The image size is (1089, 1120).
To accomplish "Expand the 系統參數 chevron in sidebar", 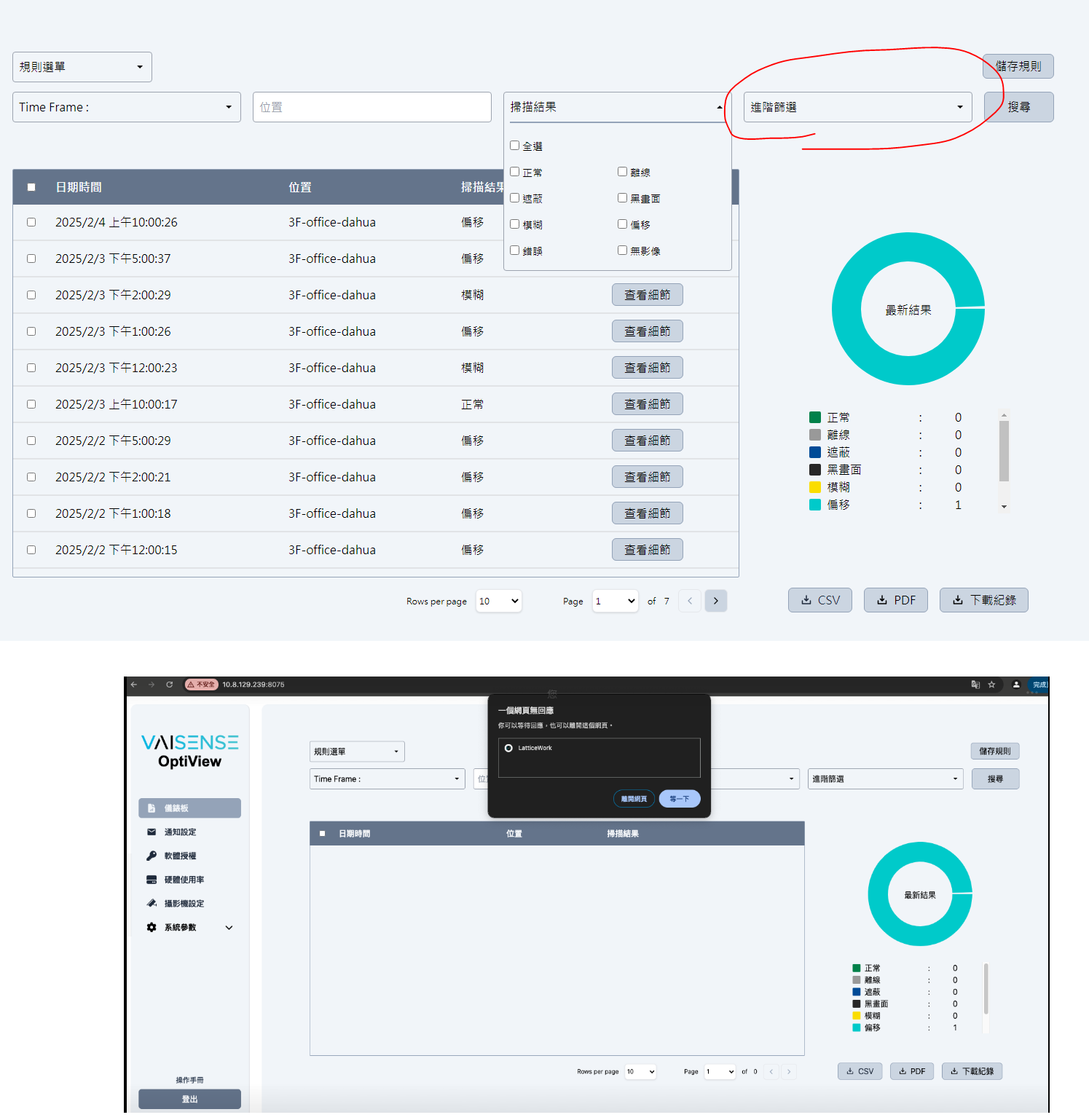I will 229,928.
